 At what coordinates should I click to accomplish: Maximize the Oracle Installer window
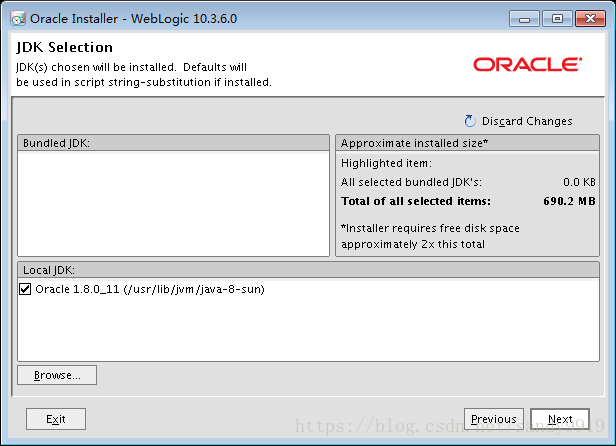coord(557,18)
